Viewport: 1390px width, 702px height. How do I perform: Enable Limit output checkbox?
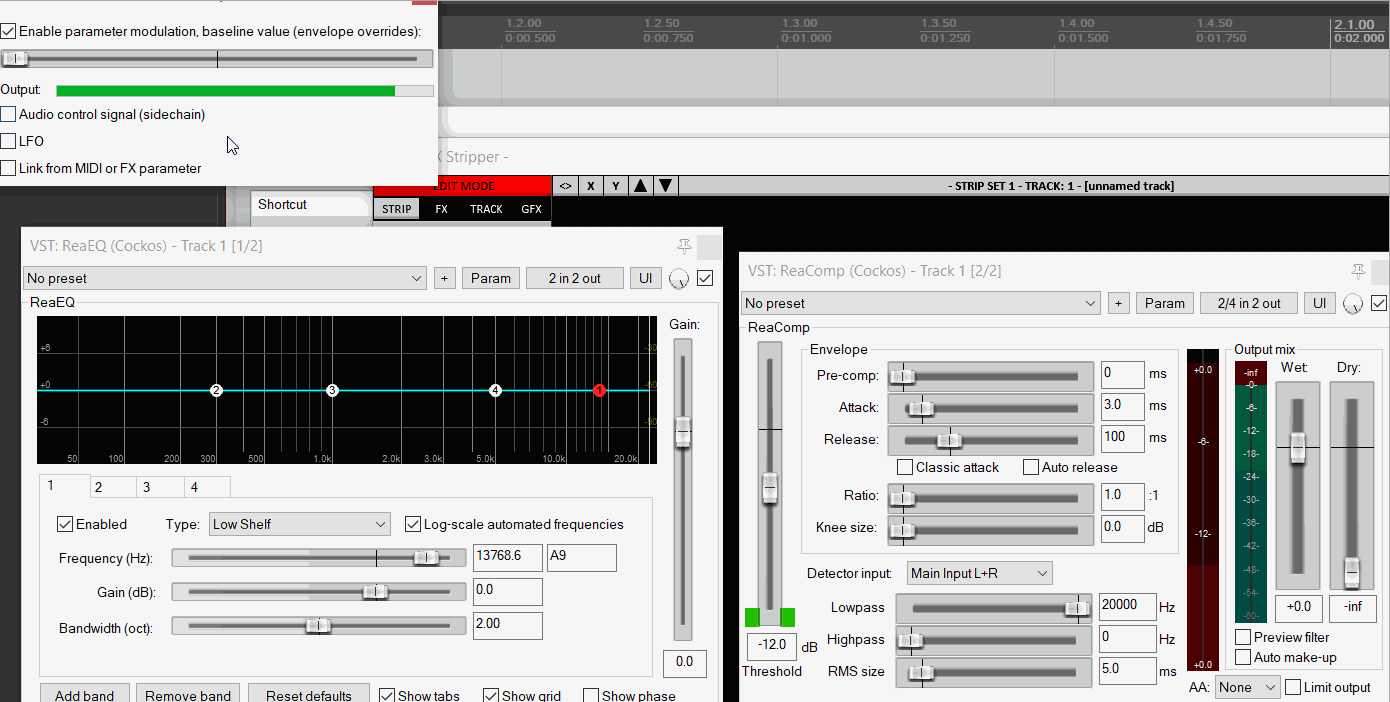(1293, 687)
